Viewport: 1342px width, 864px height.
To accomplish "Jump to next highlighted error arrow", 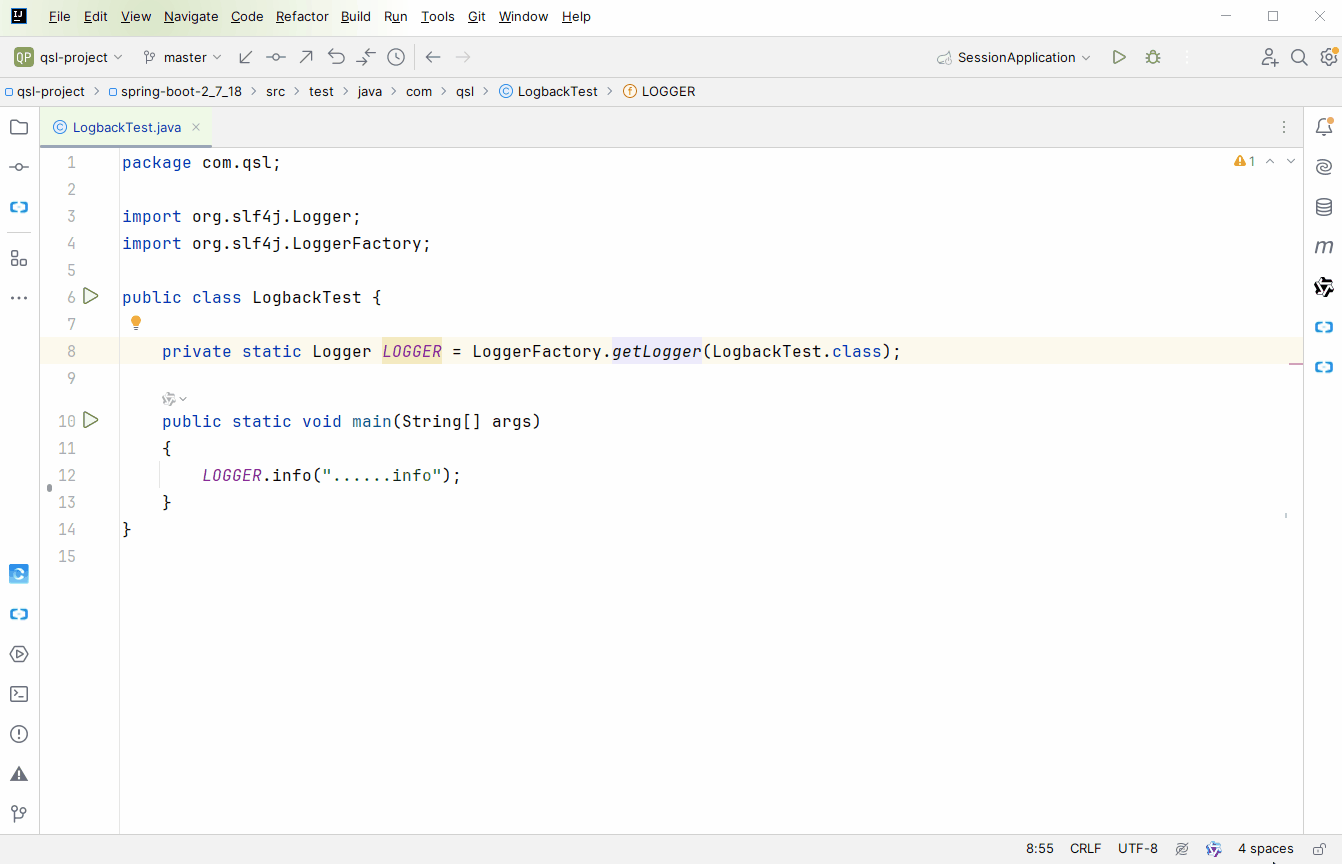I will [x=1291, y=161].
